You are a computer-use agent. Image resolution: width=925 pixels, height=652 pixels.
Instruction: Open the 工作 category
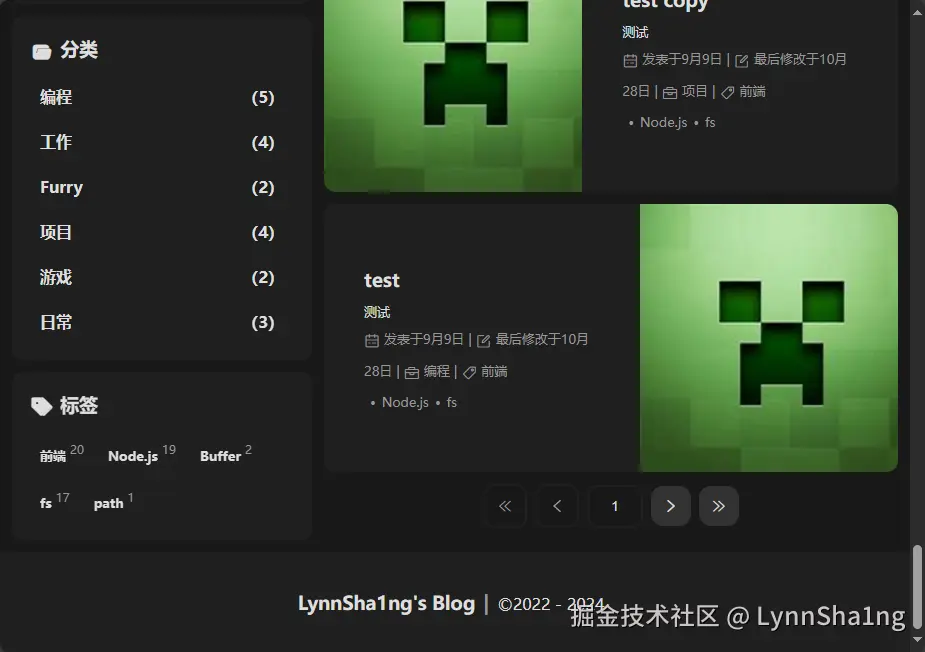coord(56,142)
